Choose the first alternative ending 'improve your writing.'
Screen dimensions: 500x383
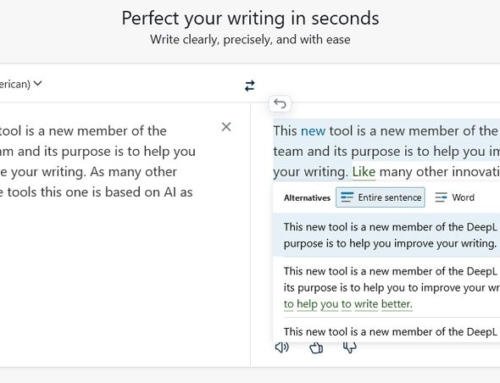click(386, 235)
